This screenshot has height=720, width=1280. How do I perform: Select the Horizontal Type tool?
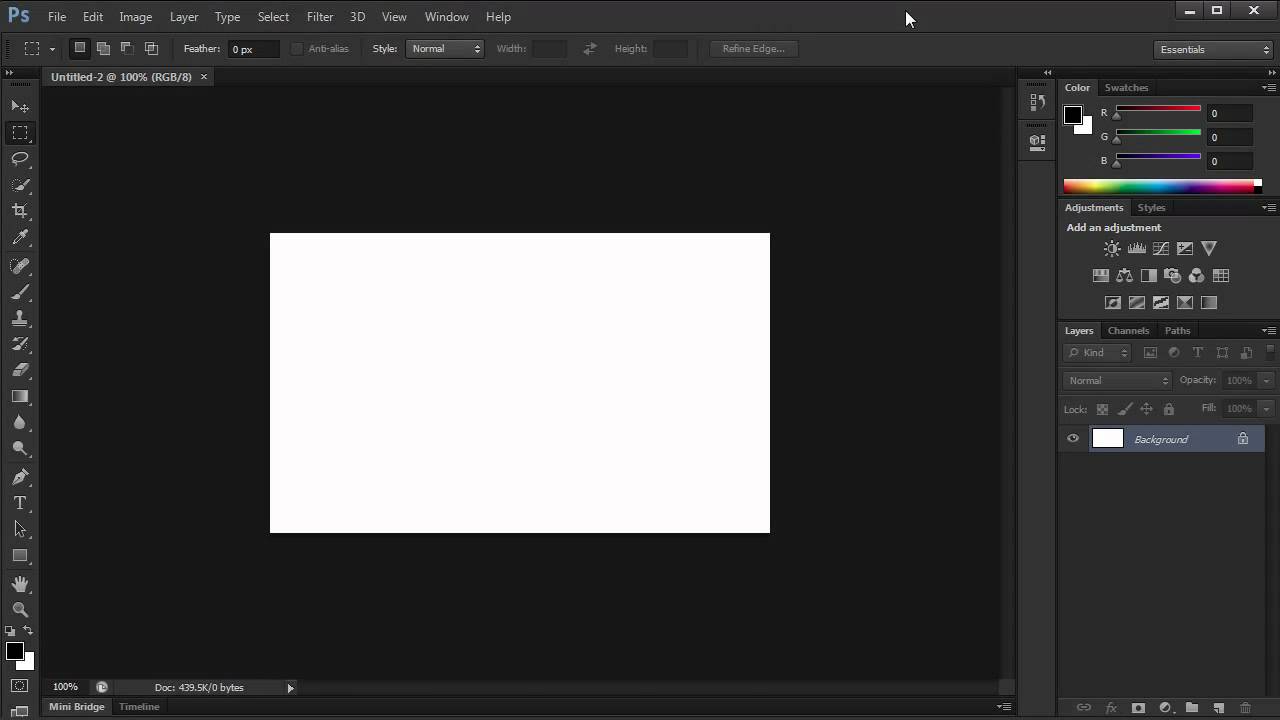pos(20,503)
